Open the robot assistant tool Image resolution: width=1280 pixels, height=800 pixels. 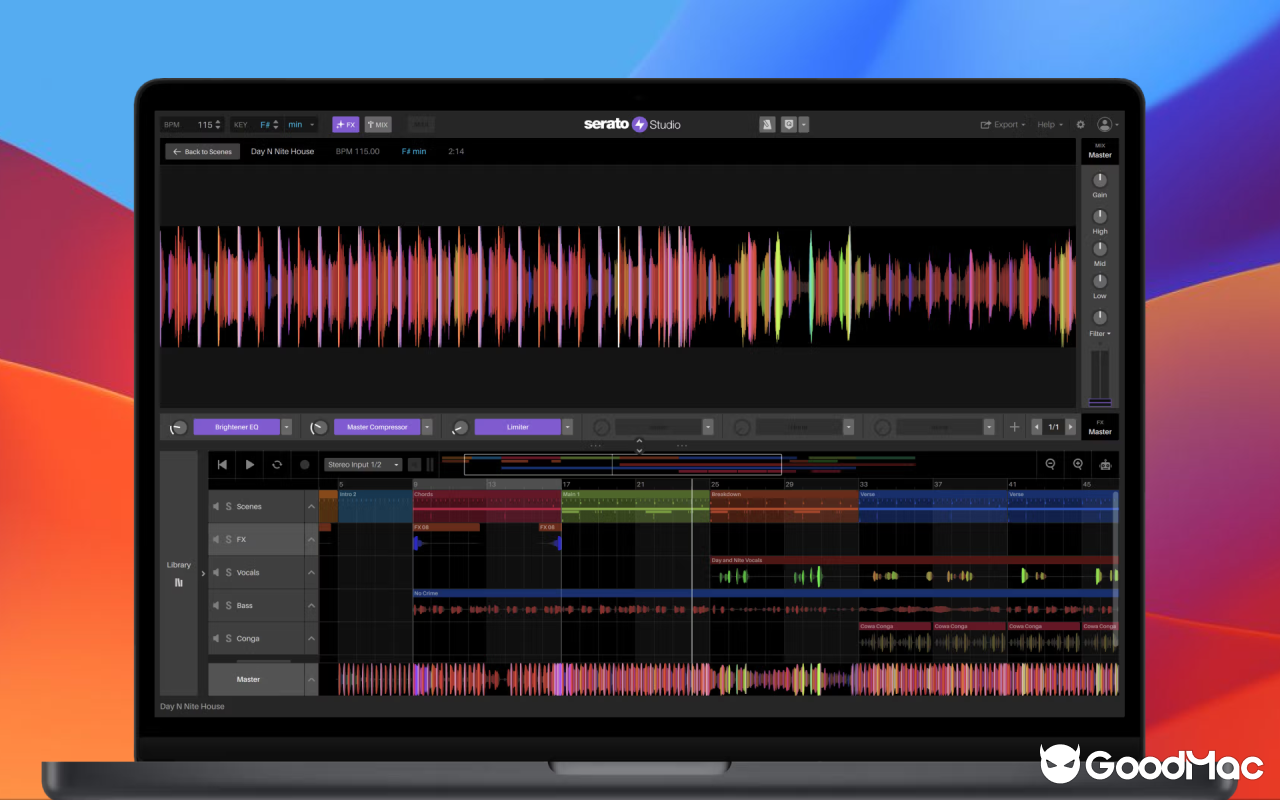click(1105, 464)
